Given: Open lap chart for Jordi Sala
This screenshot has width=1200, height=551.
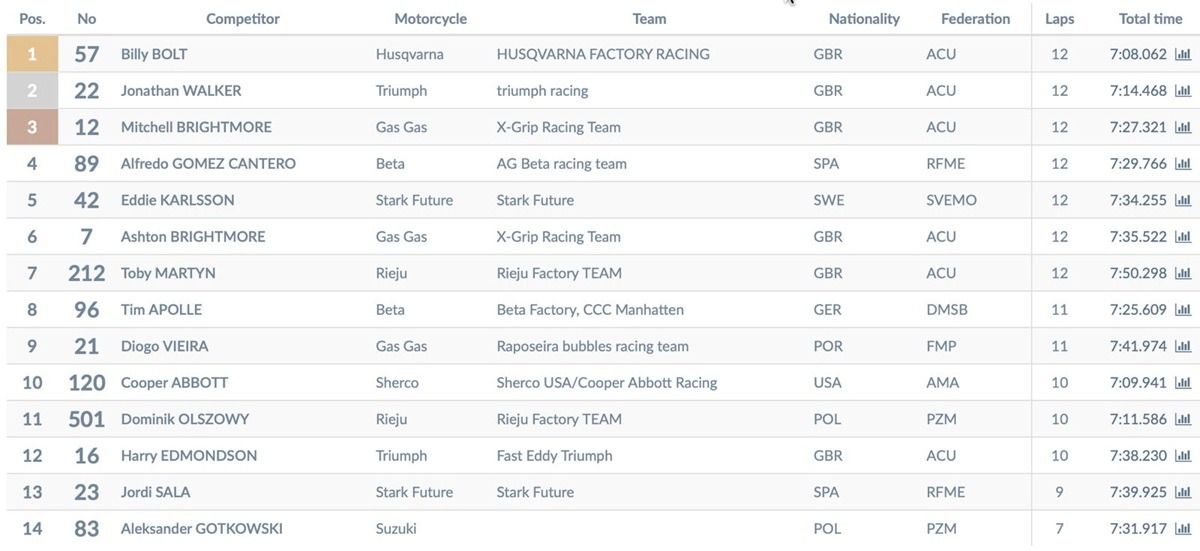Looking at the screenshot, I should point(1183,493).
